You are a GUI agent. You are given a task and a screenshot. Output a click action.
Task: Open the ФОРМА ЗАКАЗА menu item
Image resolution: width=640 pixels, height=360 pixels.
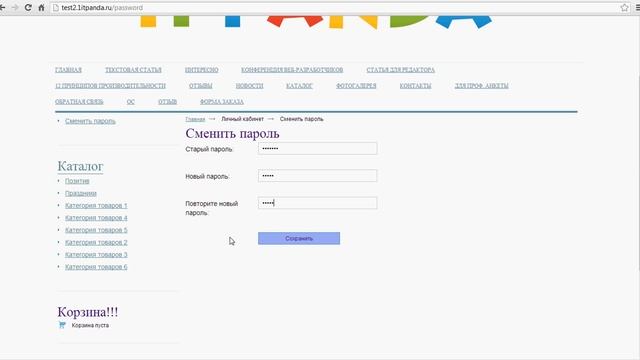222,102
